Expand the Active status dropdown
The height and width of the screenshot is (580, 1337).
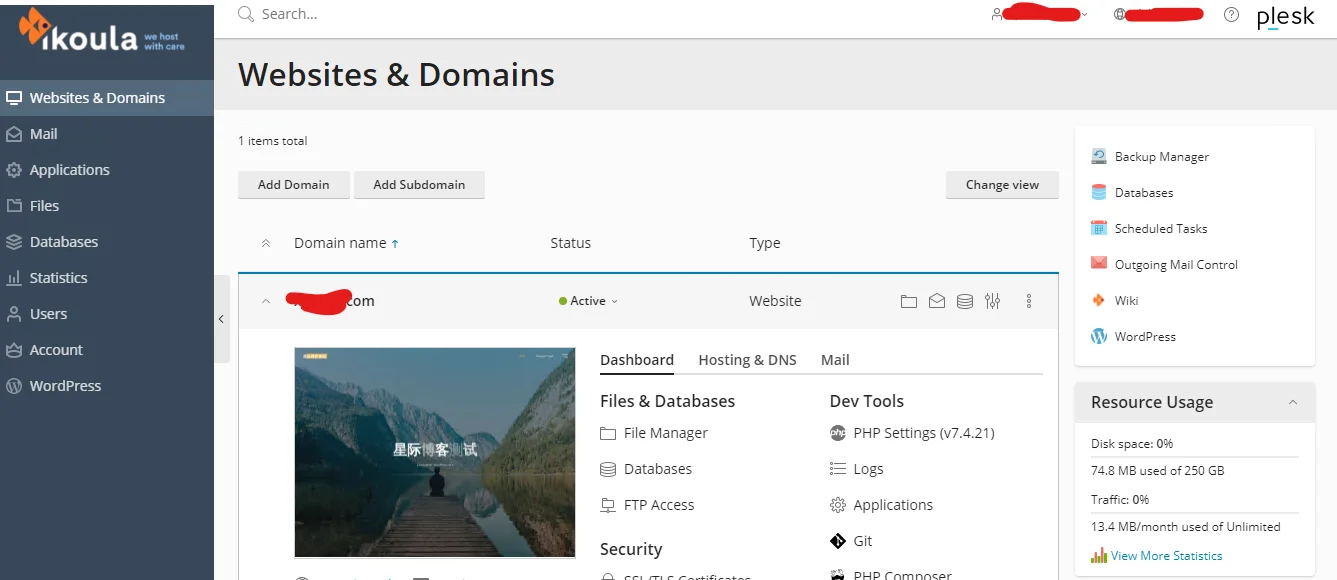589,301
